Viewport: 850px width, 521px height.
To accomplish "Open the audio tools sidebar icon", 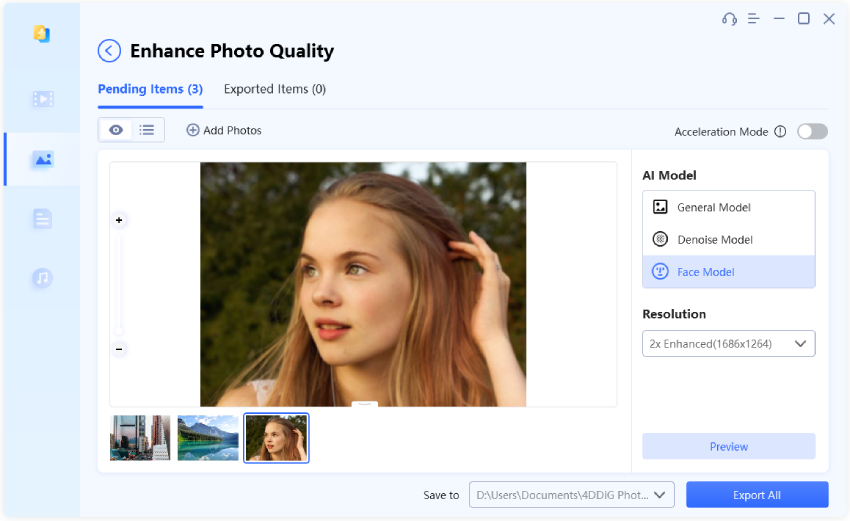I will (x=42, y=278).
